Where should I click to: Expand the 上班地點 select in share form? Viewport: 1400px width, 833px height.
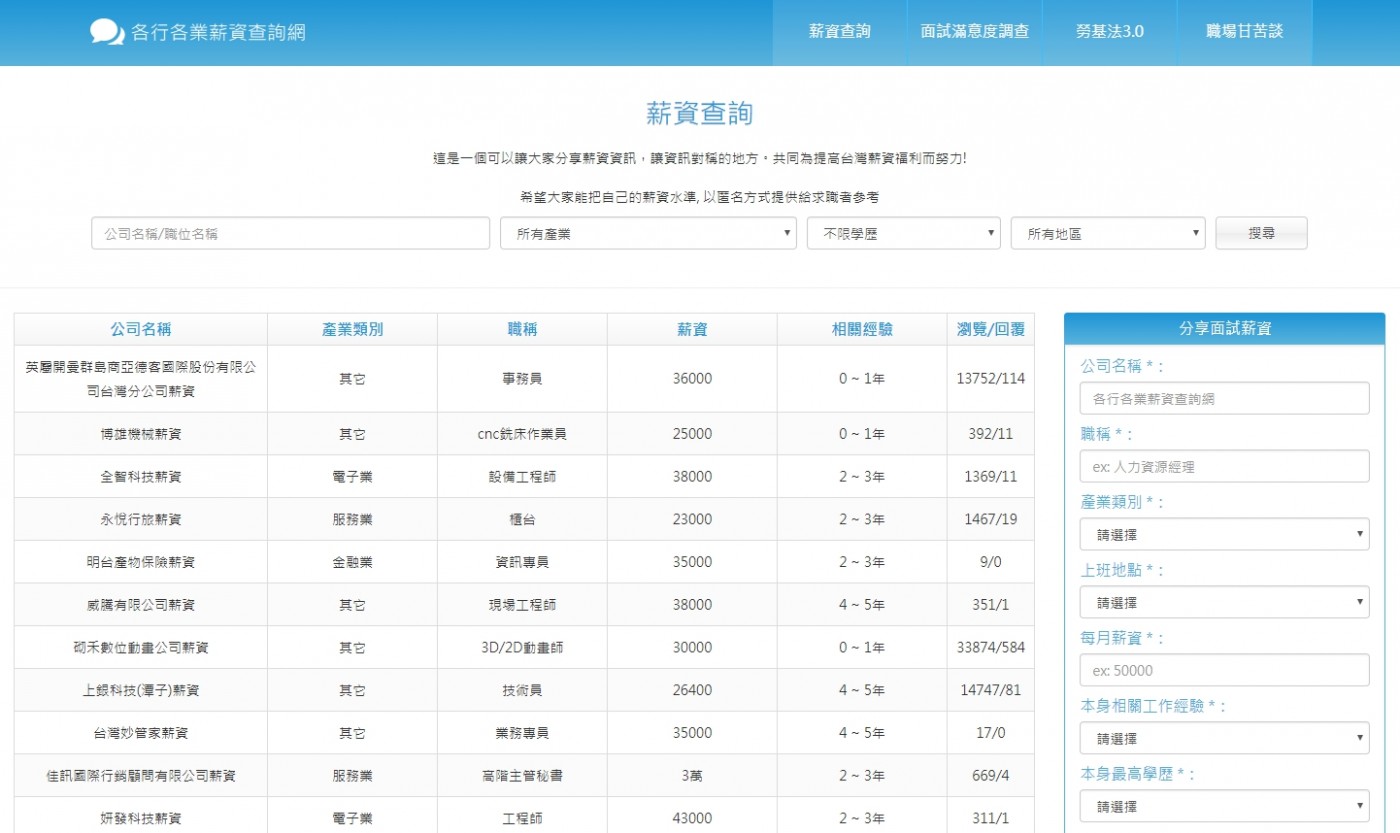pos(1224,602)
